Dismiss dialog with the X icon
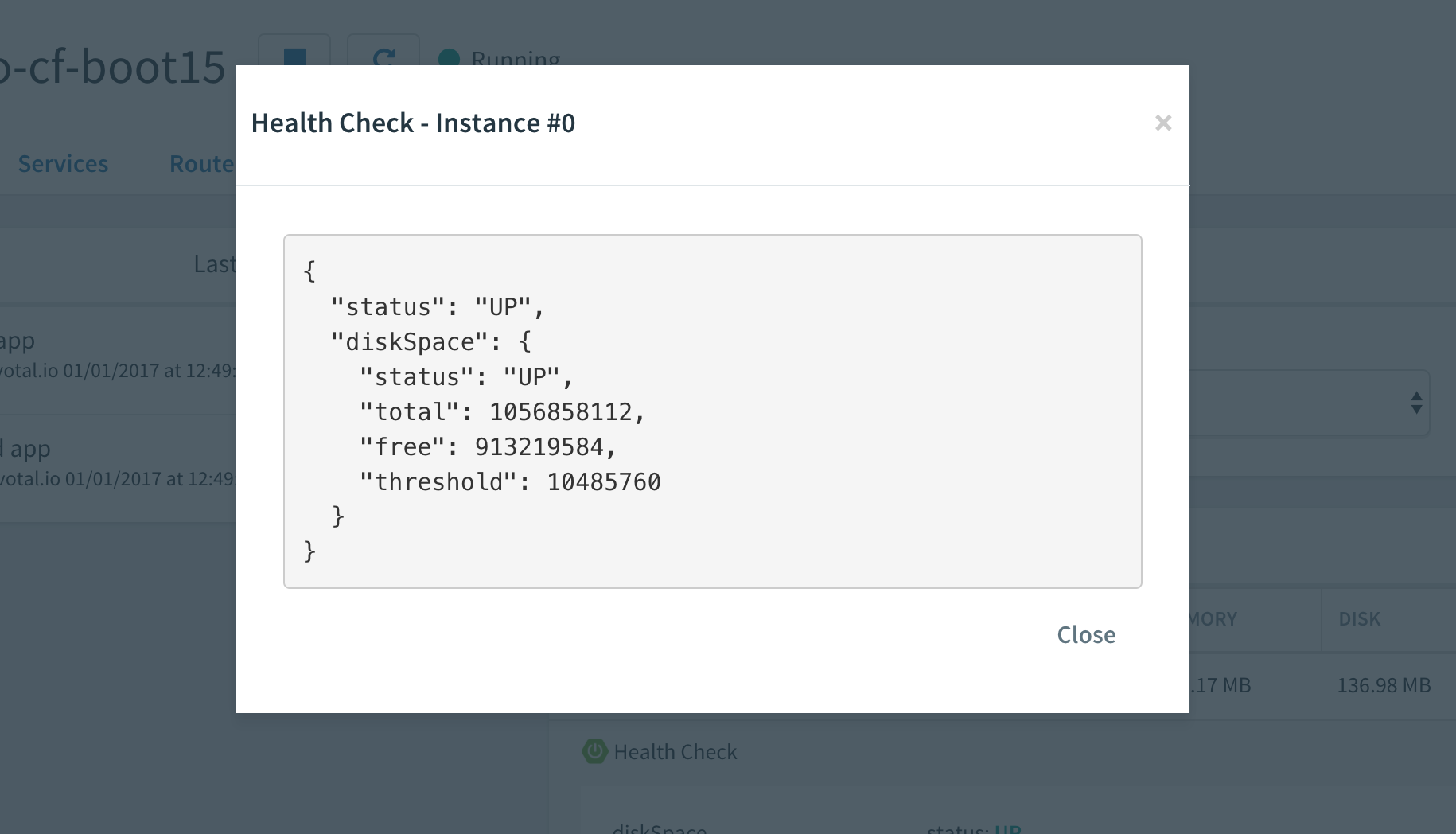The height and width of the screenshot is (834, 1456). (1163, 123)
